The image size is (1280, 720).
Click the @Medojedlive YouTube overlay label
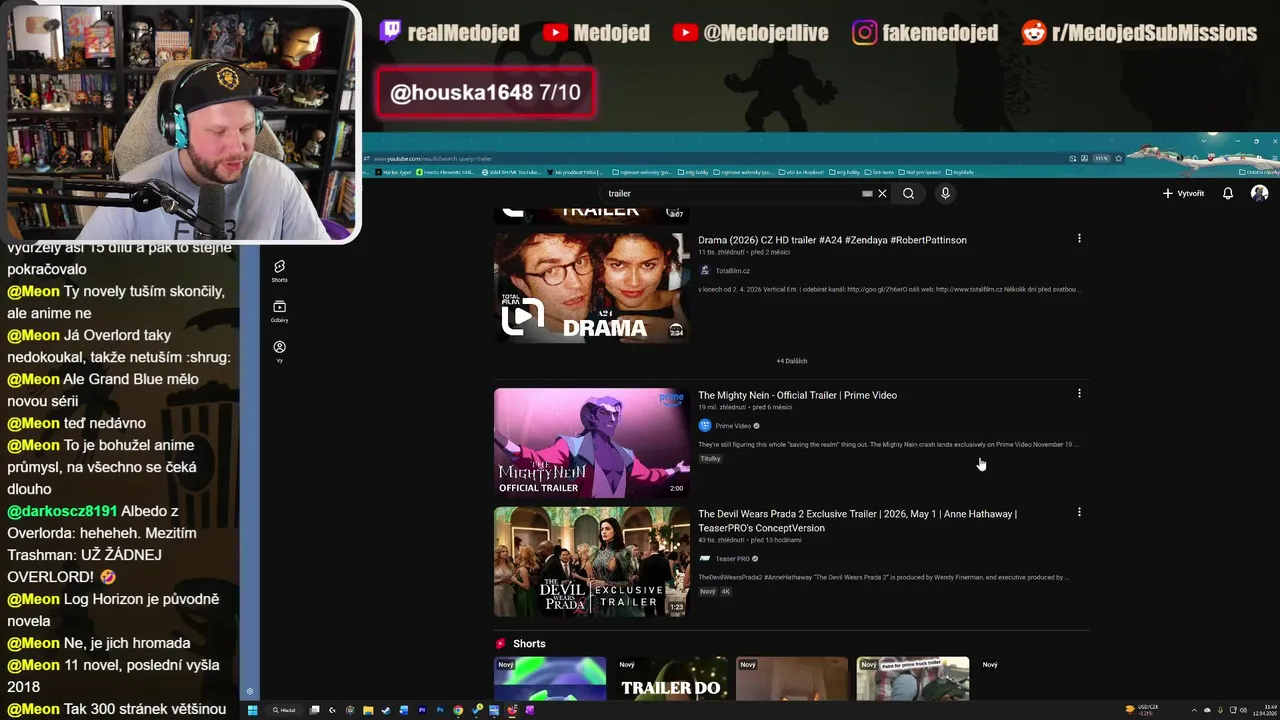point(751,33)
